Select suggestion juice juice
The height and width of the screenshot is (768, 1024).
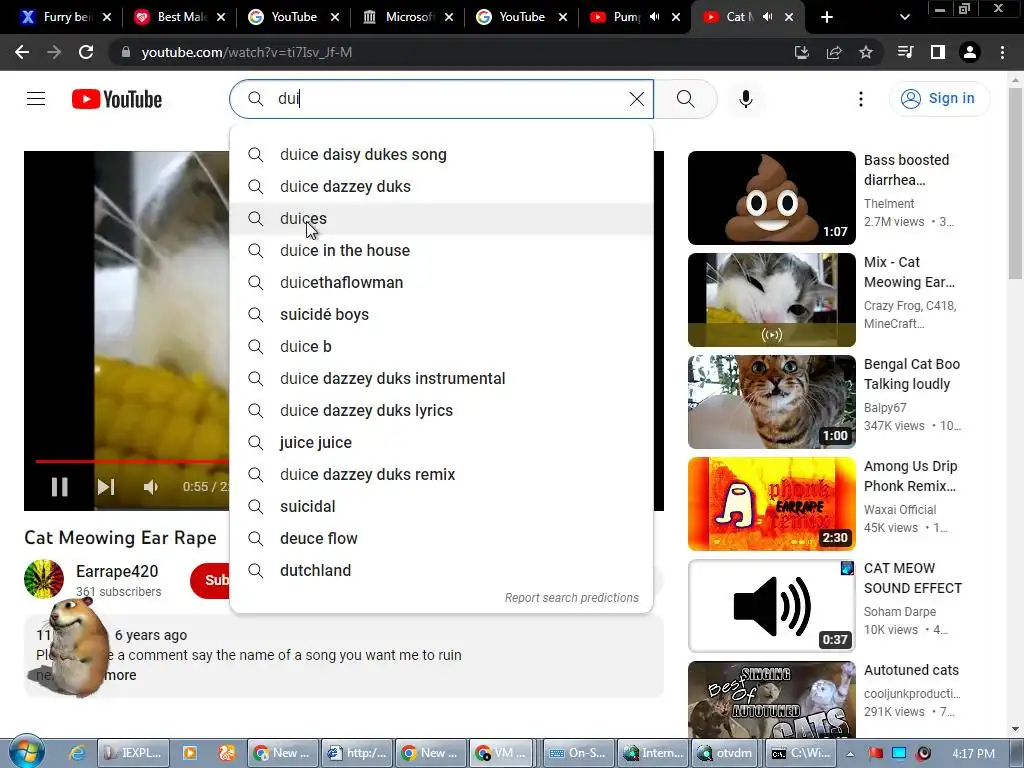[441, 442]
